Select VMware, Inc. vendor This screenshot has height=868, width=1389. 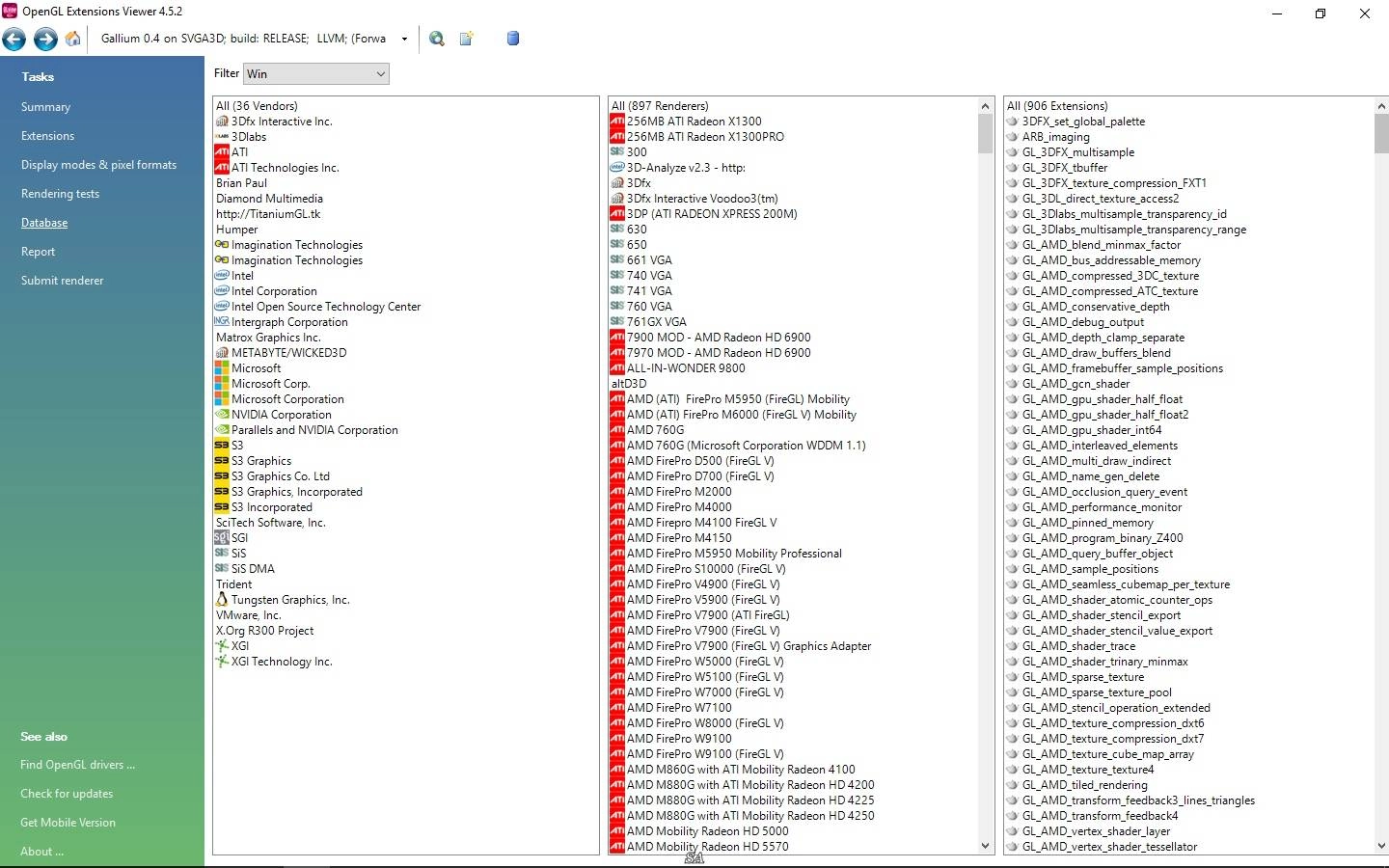249,615
